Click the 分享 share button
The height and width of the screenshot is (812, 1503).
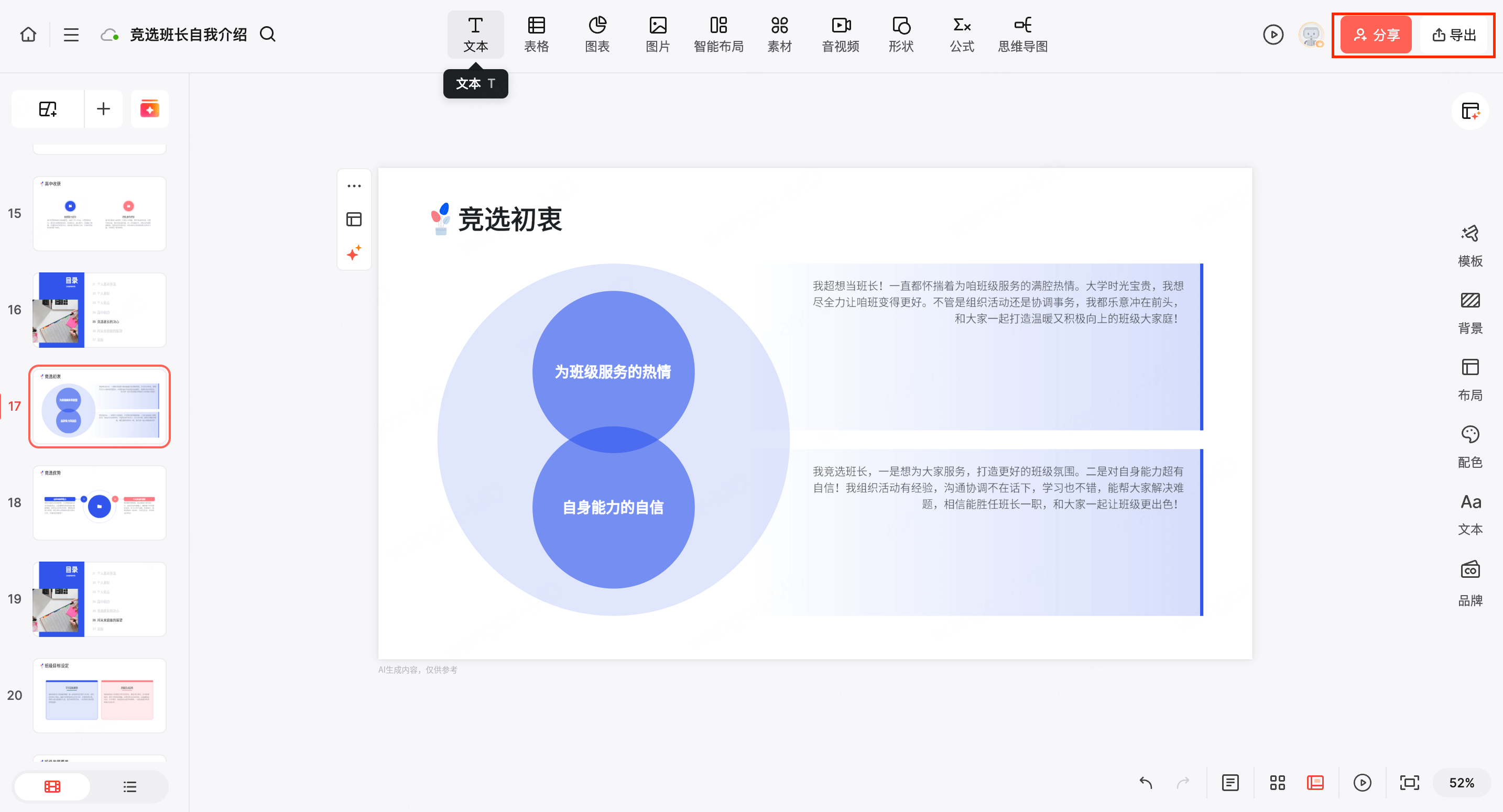pos(1375,35)
